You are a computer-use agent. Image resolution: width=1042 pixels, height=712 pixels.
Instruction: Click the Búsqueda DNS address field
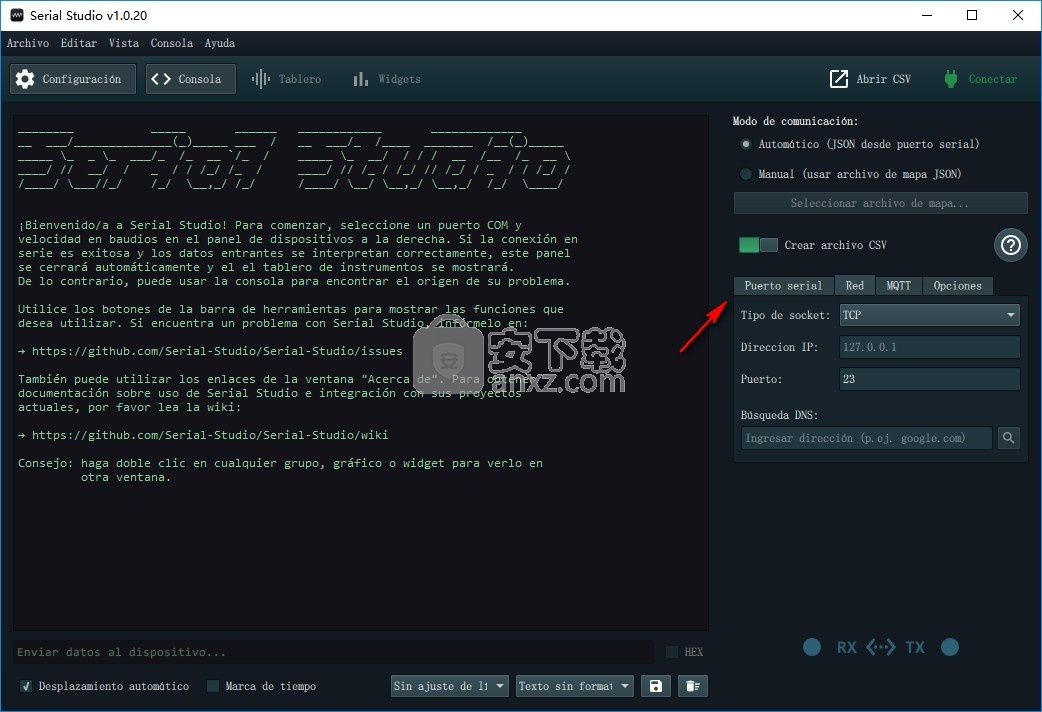pyautogui.click(x=867, y=438)
